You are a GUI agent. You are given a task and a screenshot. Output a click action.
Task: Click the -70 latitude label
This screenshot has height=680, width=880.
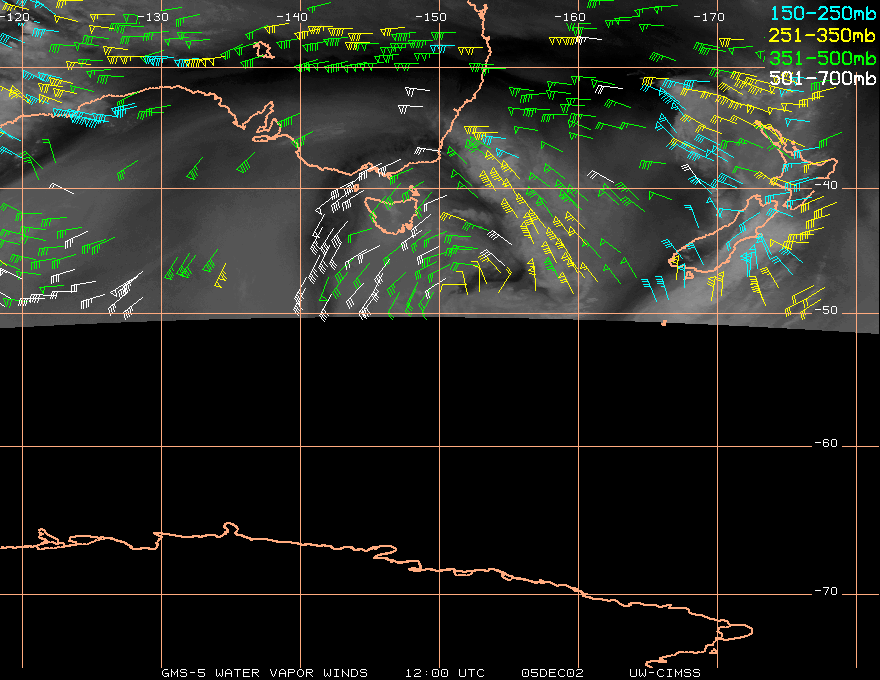click(826, 591)
